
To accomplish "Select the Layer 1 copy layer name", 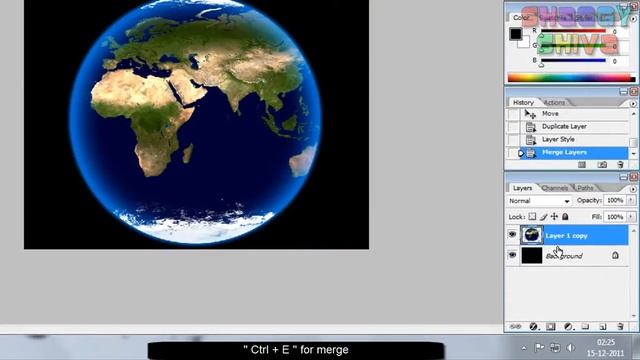I will [x=566, y=236].
